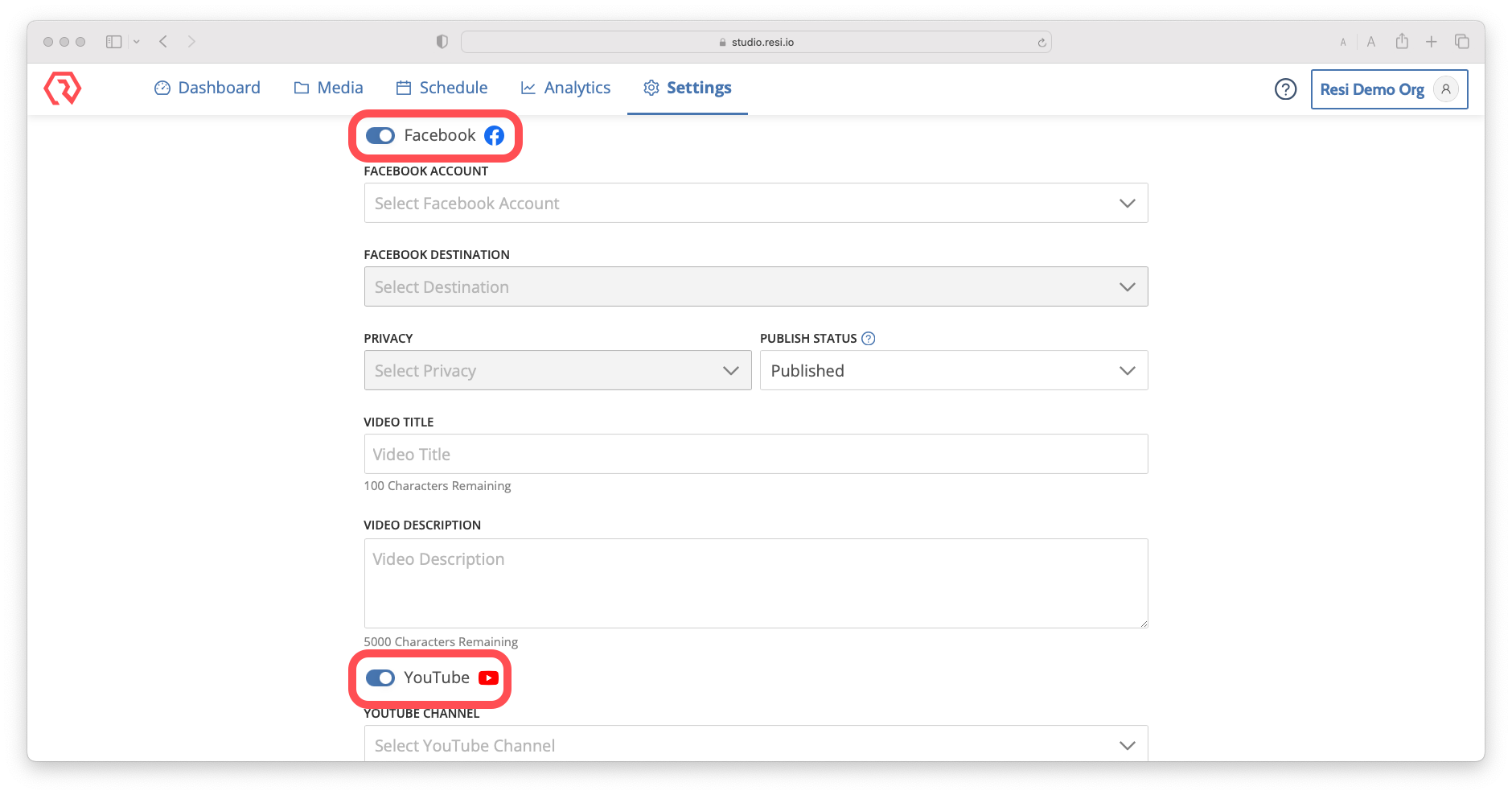The width and height of the screenshot is (1512, 795).
Task: Toggle the Safari sidebar icon
Action: coord(114,42)
